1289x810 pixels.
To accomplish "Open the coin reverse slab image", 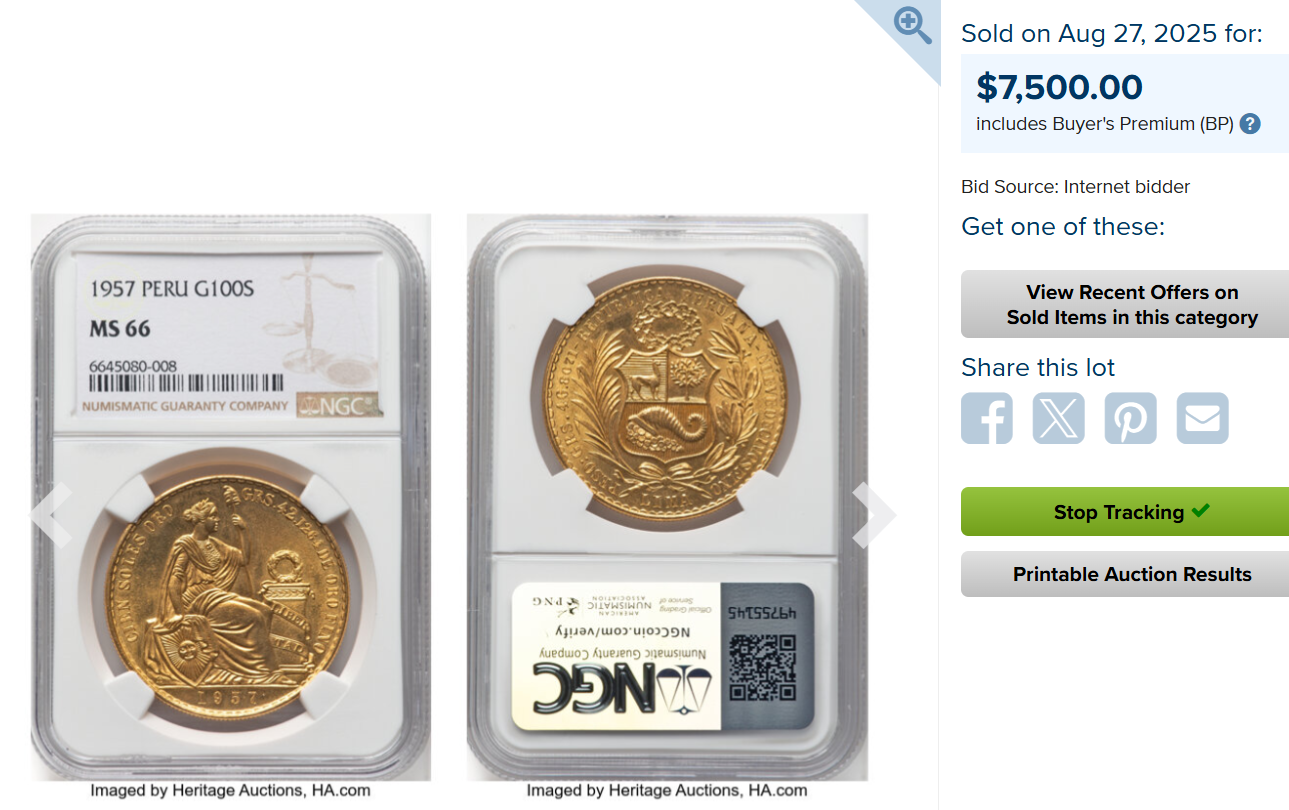I will (x=667, y=497).
